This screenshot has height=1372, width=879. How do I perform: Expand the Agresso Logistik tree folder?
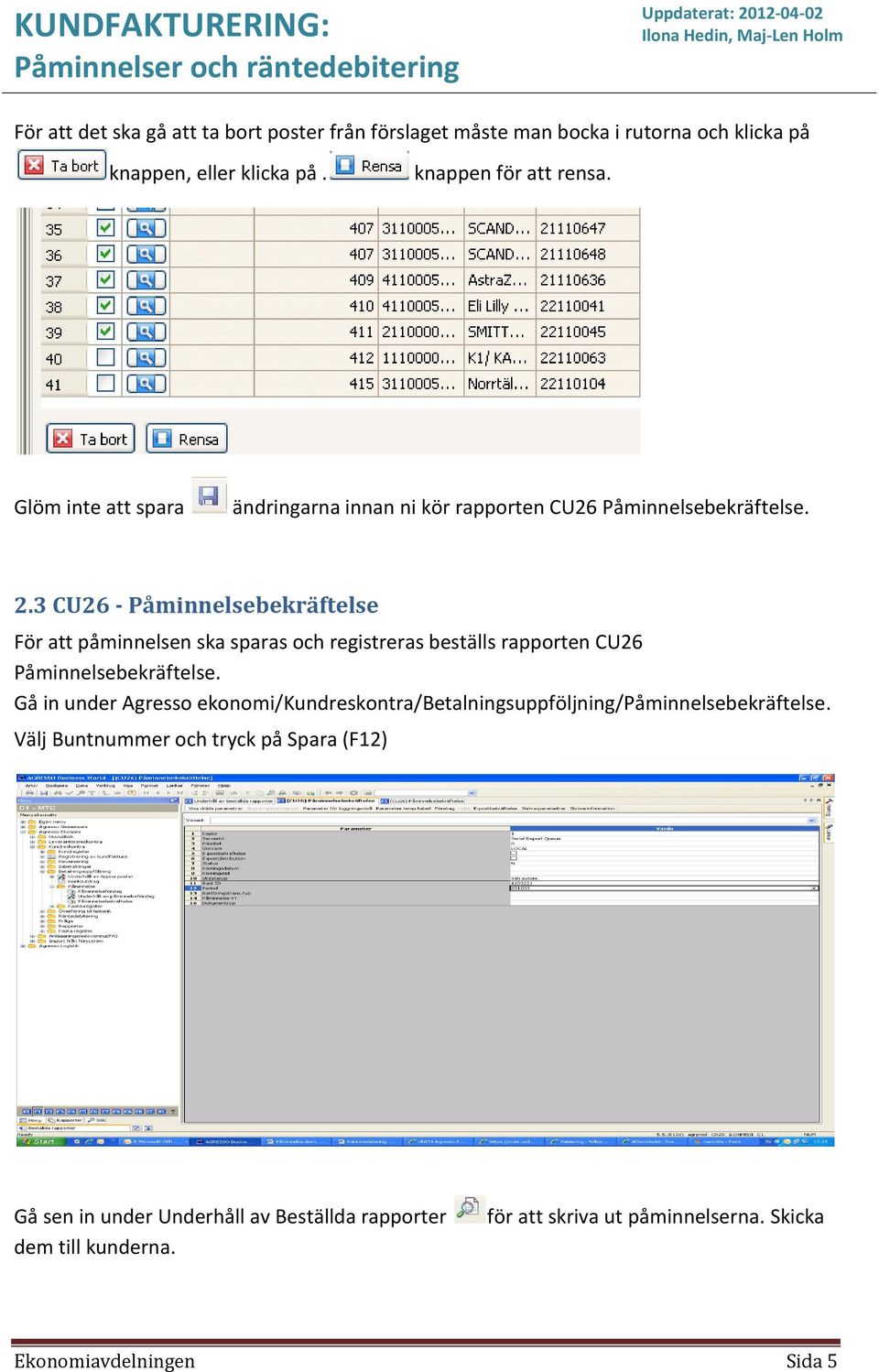click(x=23, y=945)
